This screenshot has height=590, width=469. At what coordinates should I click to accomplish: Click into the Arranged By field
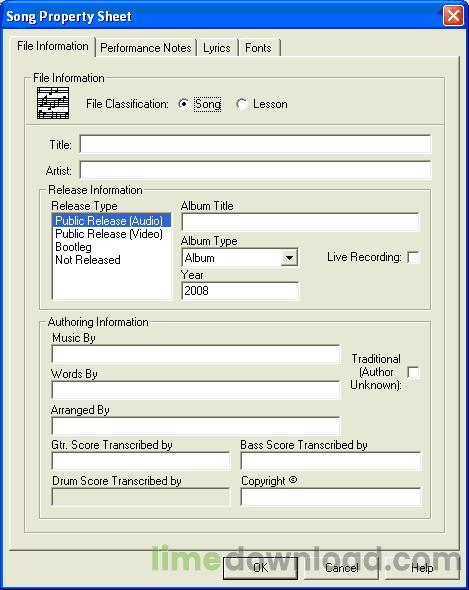[x=196, y=426]
